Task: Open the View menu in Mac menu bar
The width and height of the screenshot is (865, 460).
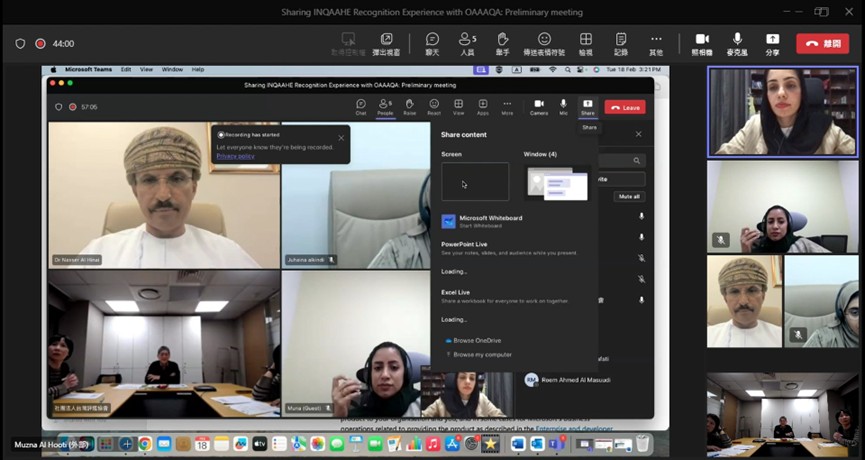Action: coord(146,69)
